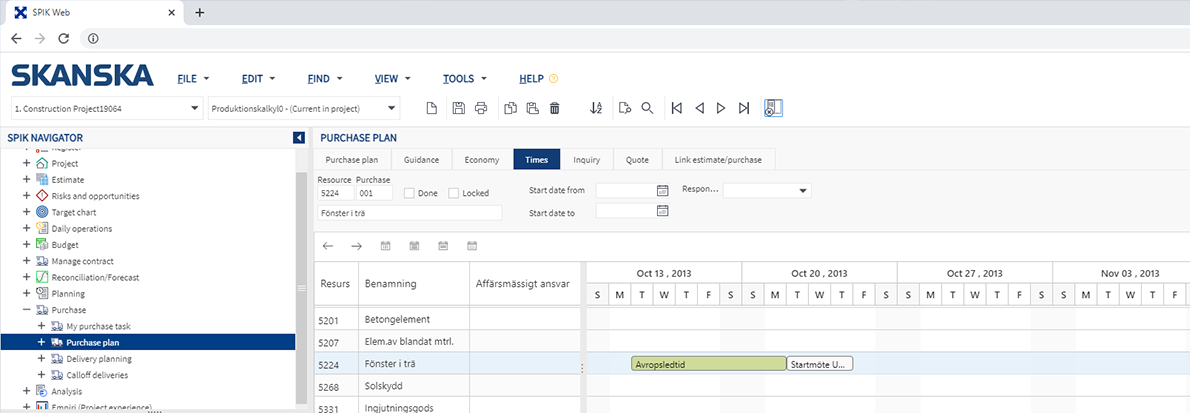This screenshot has height=413, width=1190.
Task: Open the FIND menu
Action: click(x=325, y=79)
